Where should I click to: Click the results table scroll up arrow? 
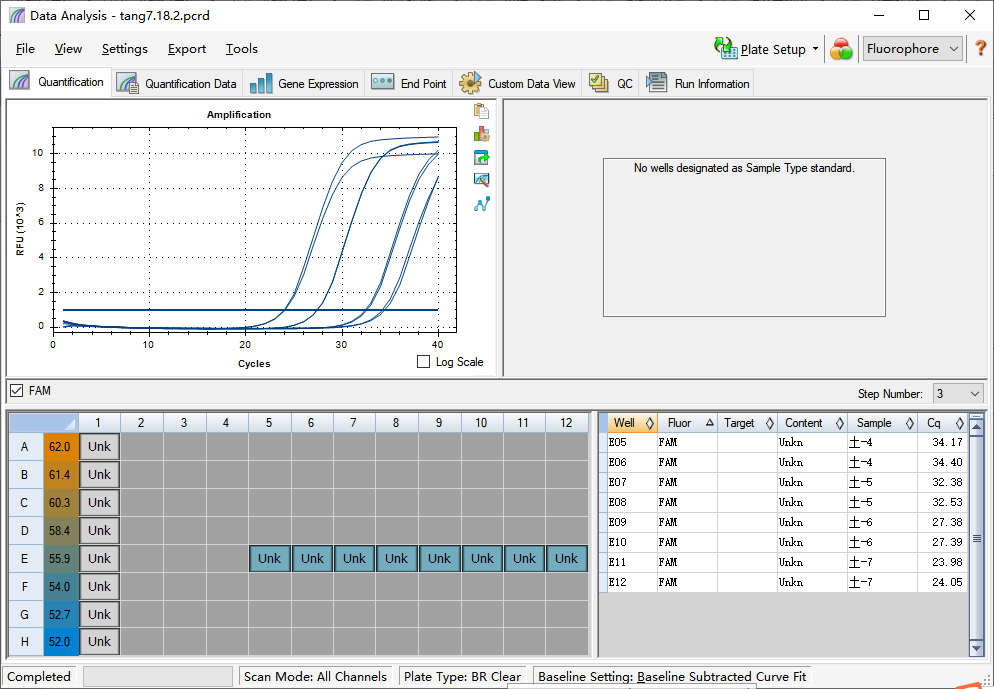tap(976, 427)
